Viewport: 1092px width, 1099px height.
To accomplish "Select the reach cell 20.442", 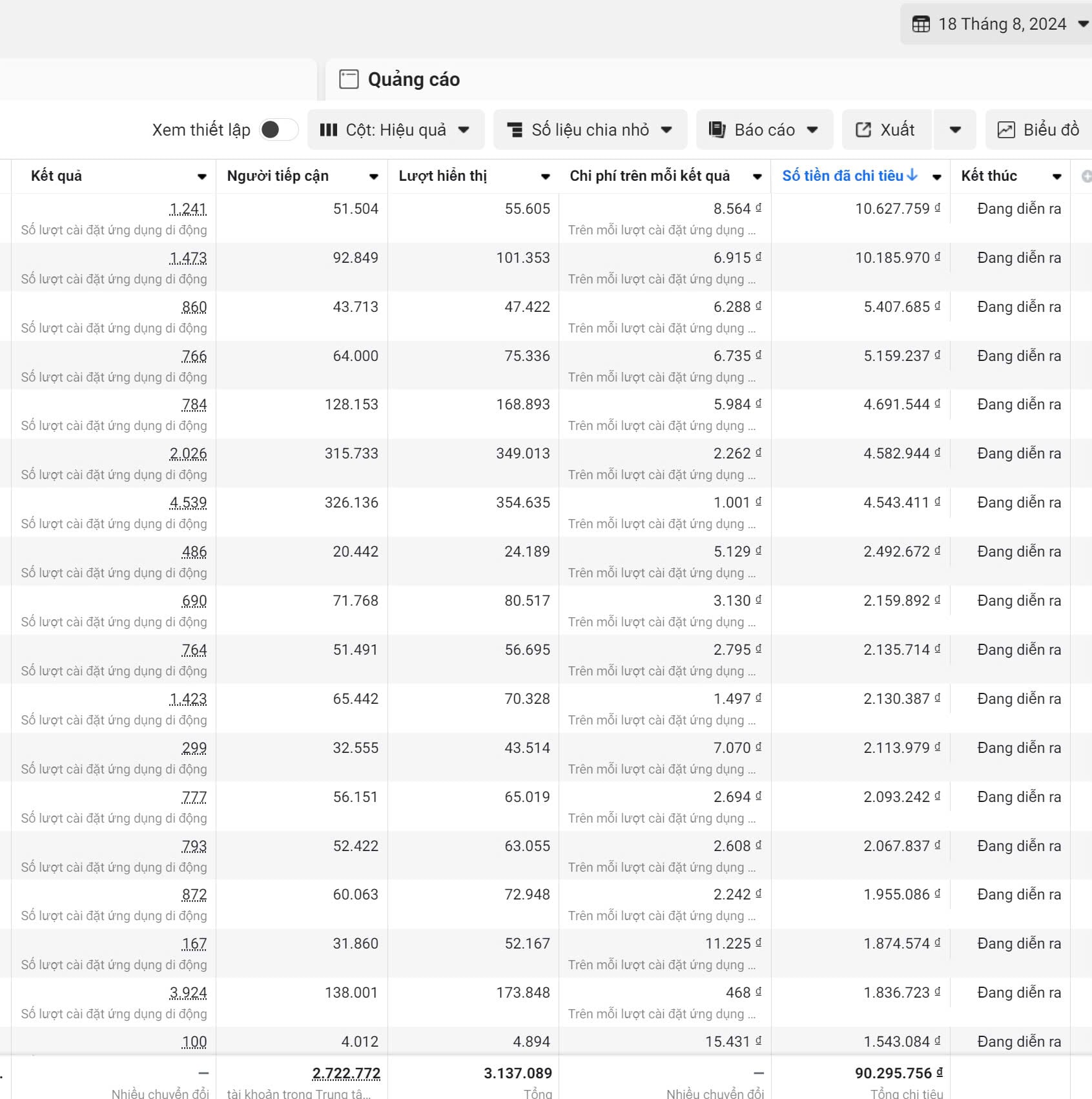I will click(356, 551).
